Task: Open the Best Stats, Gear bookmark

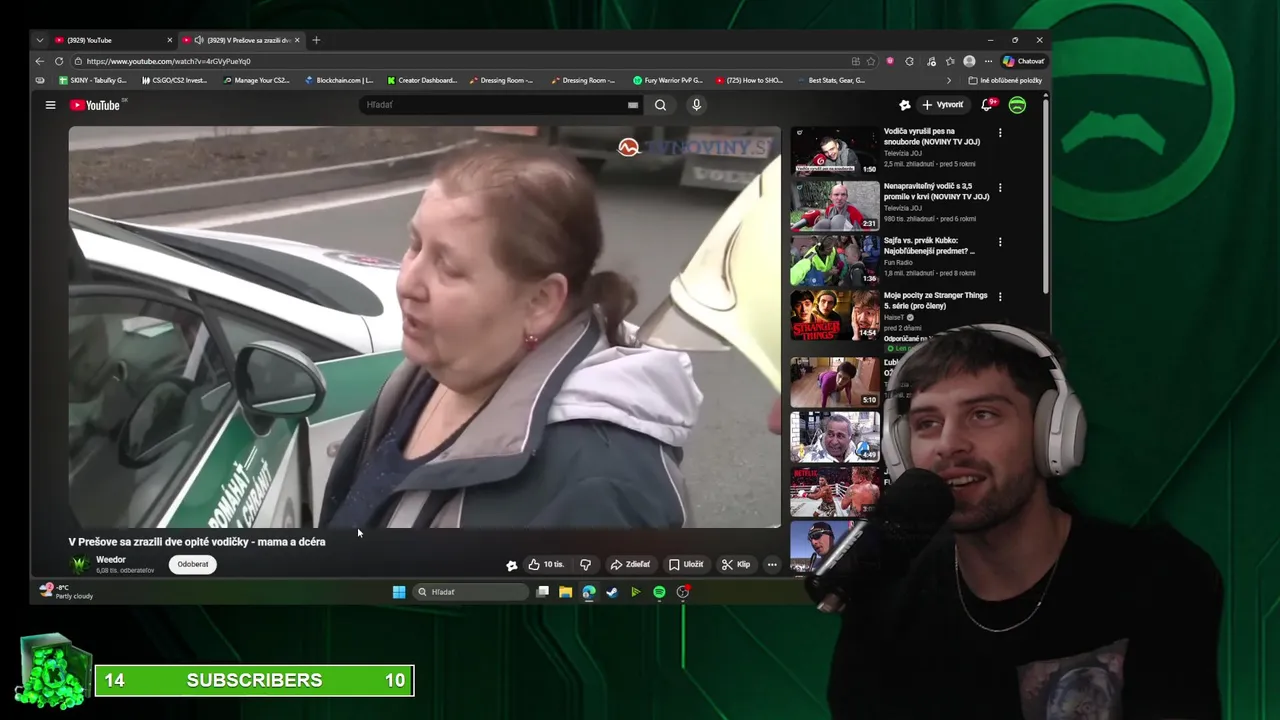Action: click(x=831, y=80)
